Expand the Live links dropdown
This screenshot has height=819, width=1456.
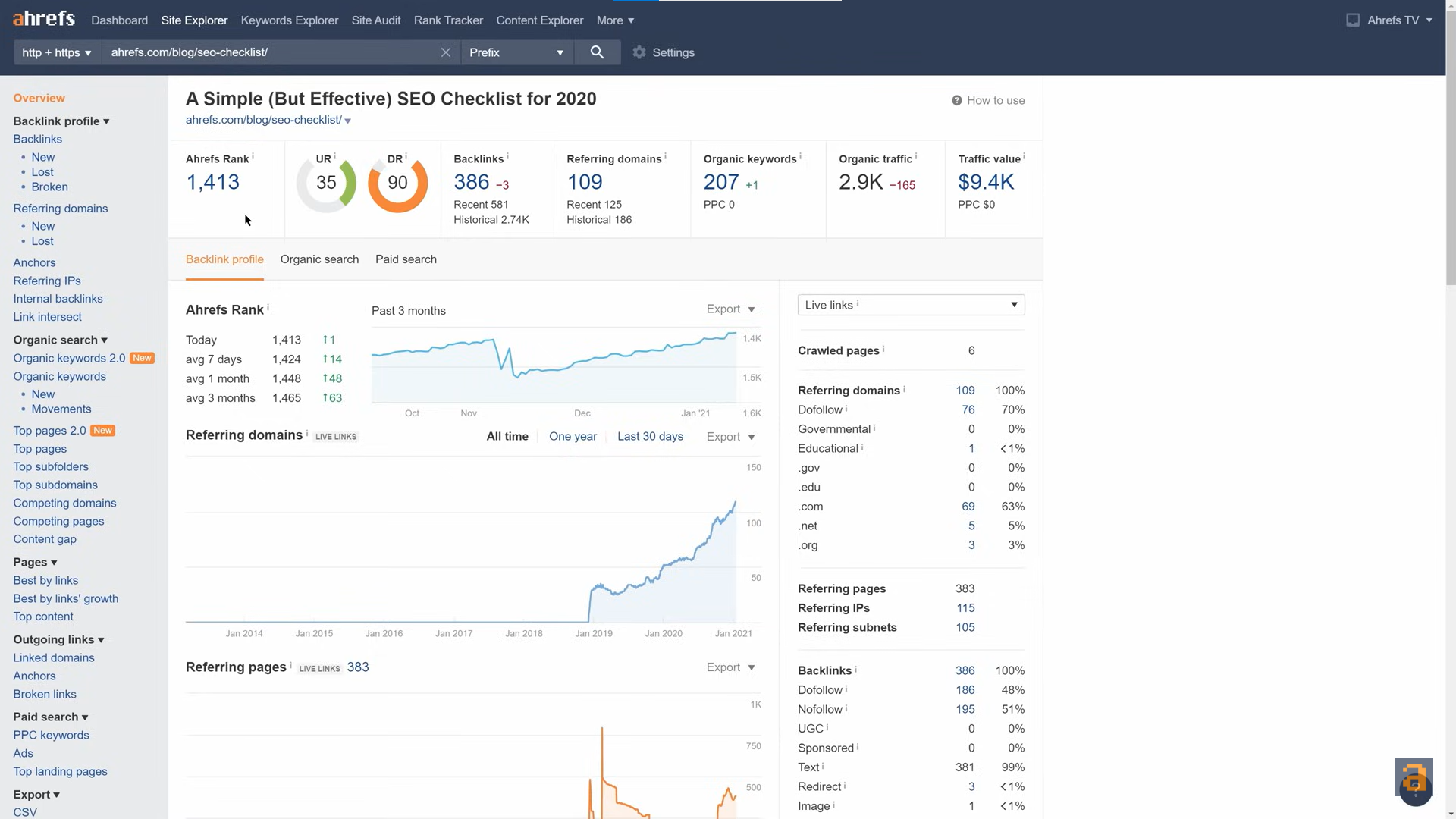click(x=911, y=305)
